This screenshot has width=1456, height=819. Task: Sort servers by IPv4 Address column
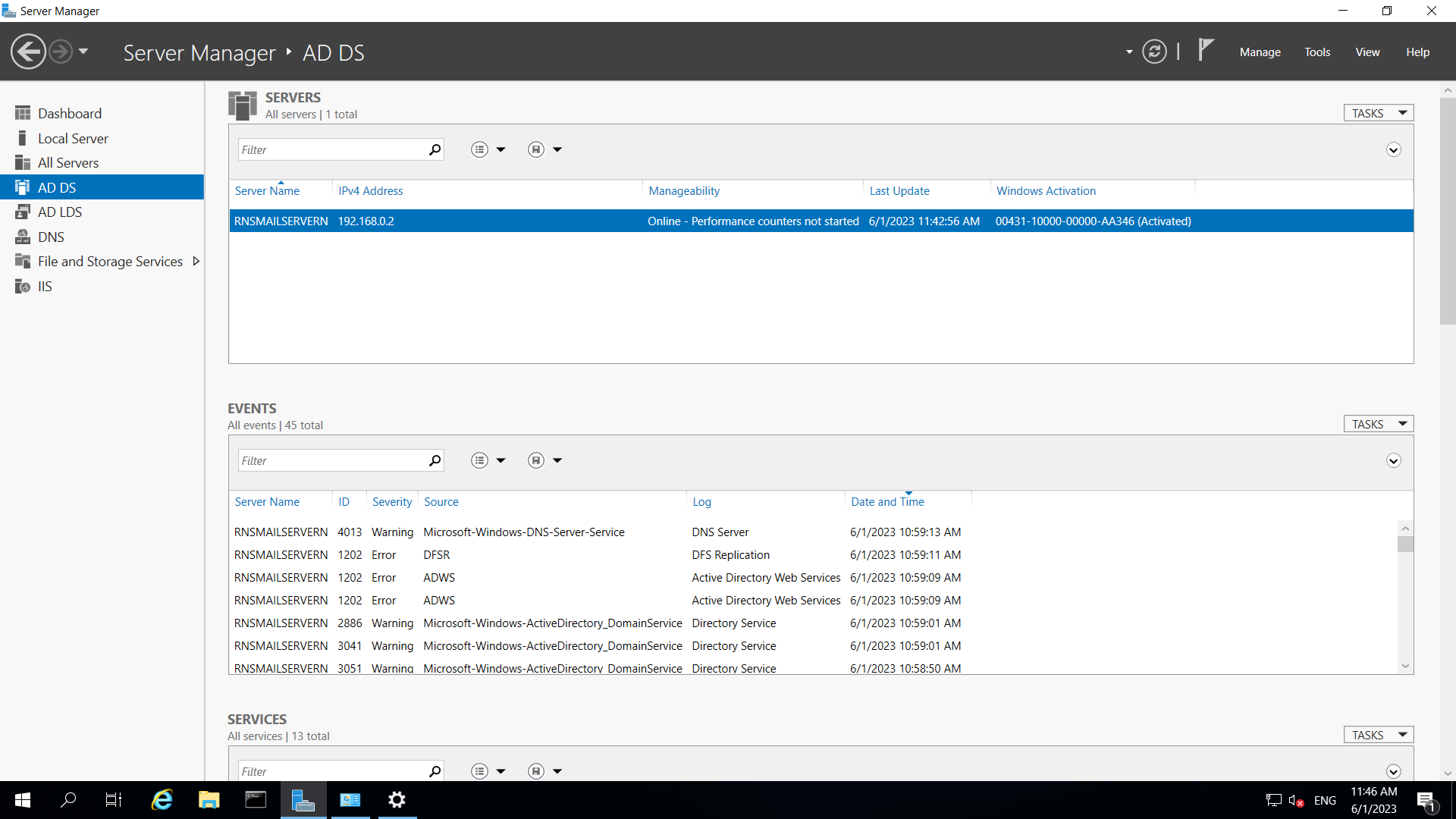[371, 191]
